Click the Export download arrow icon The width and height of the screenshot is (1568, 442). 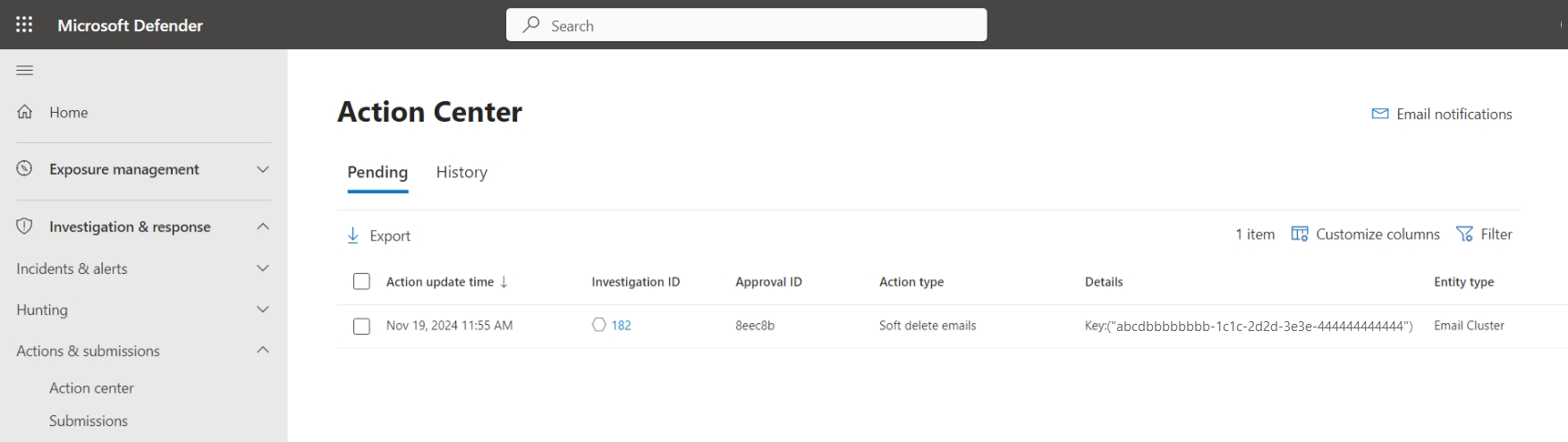(352, 235)
